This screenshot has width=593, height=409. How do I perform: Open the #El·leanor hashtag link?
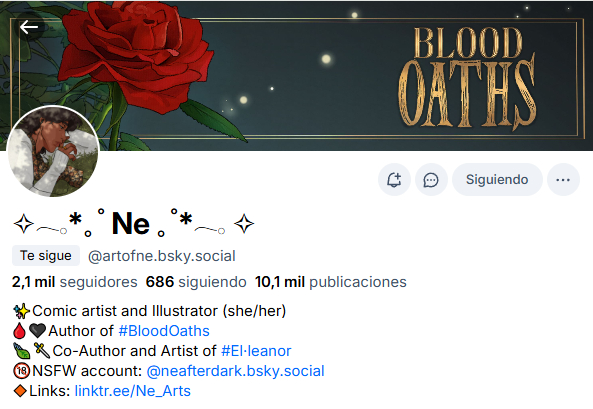click(256, 351)
